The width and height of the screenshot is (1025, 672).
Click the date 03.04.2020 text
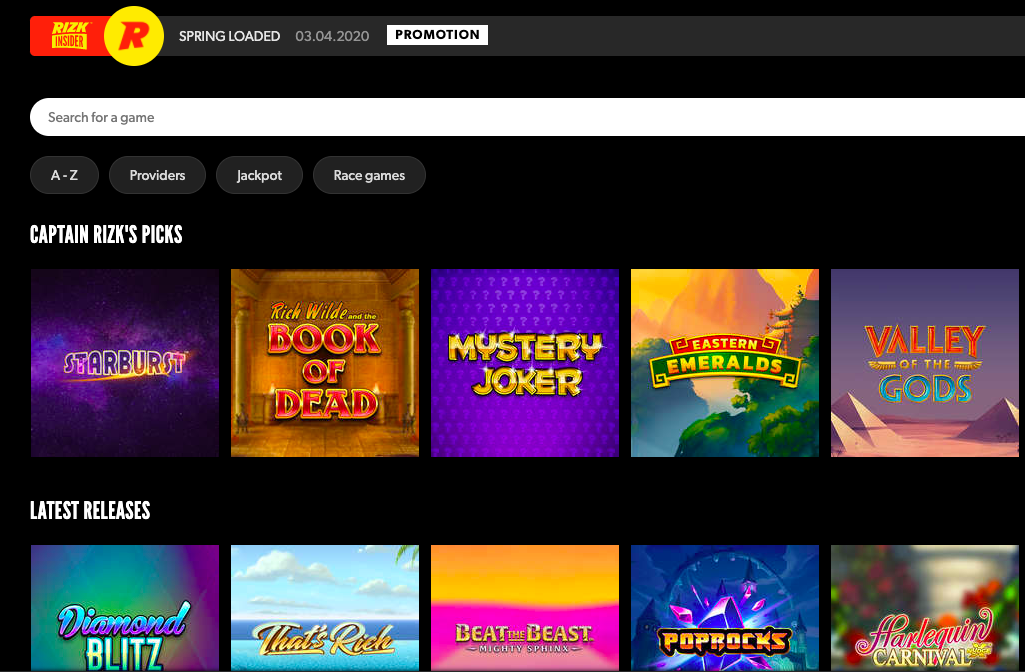[332, 36]
